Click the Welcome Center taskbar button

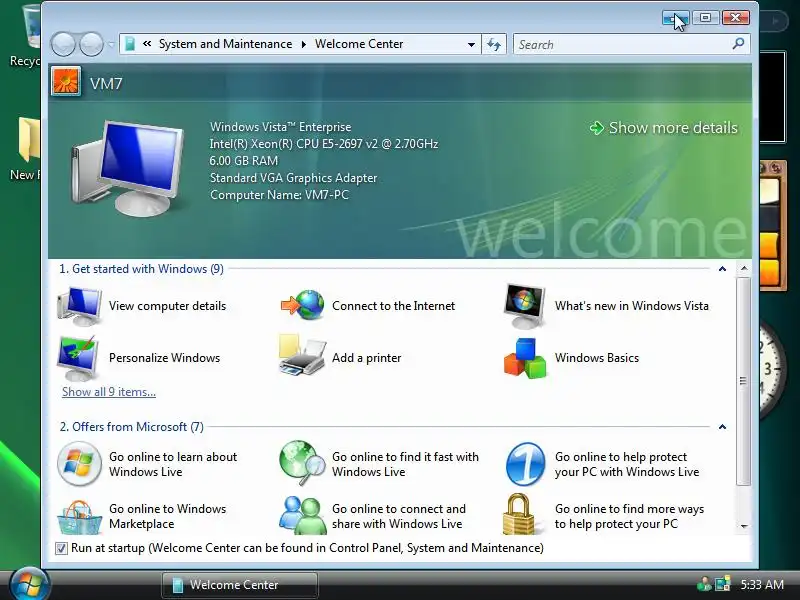tap(240, 585)
